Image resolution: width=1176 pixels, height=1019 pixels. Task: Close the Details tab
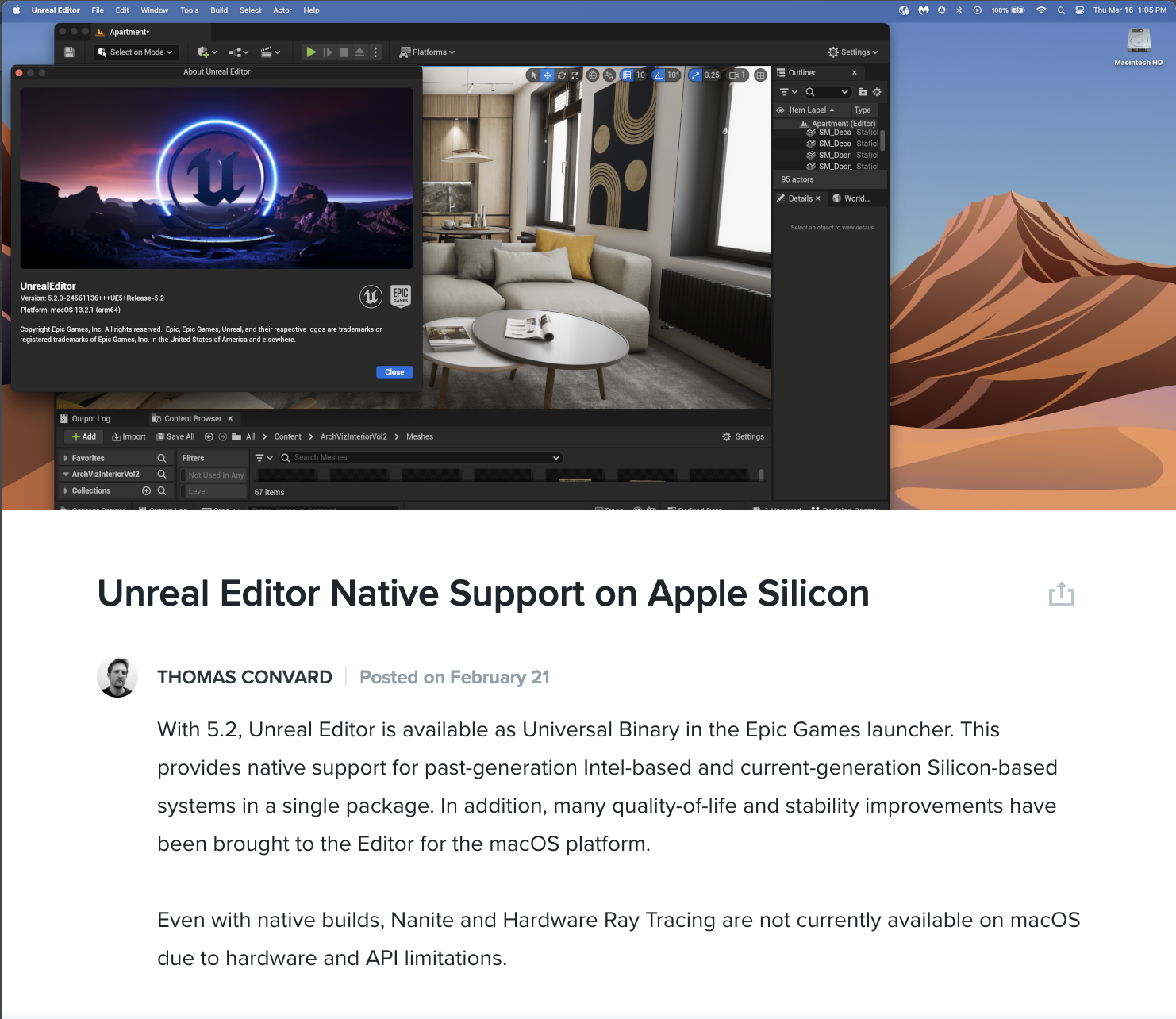coord(818,198)
